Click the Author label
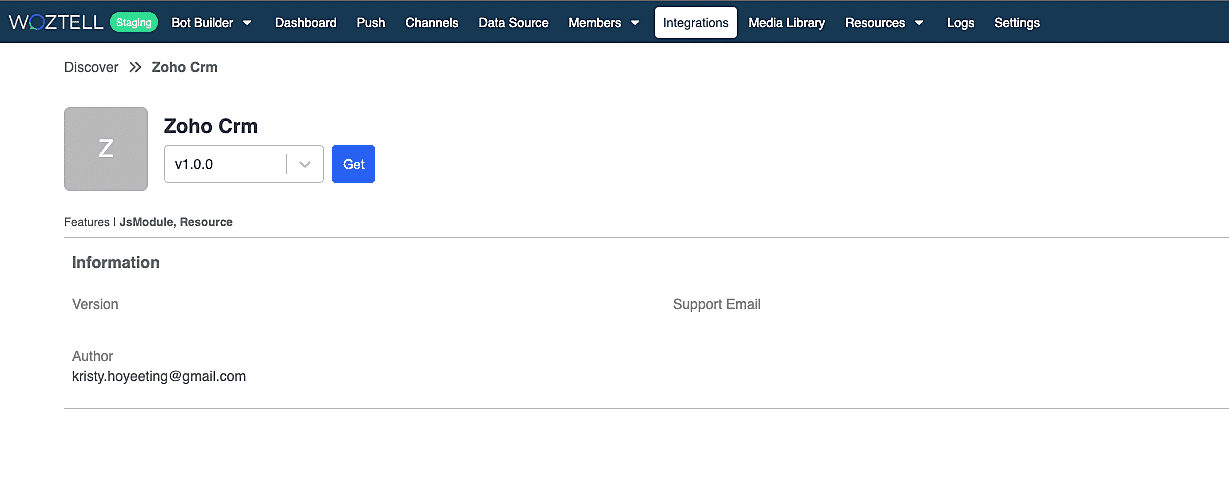This screenshot has width=1229, height=492. (93, 356)
